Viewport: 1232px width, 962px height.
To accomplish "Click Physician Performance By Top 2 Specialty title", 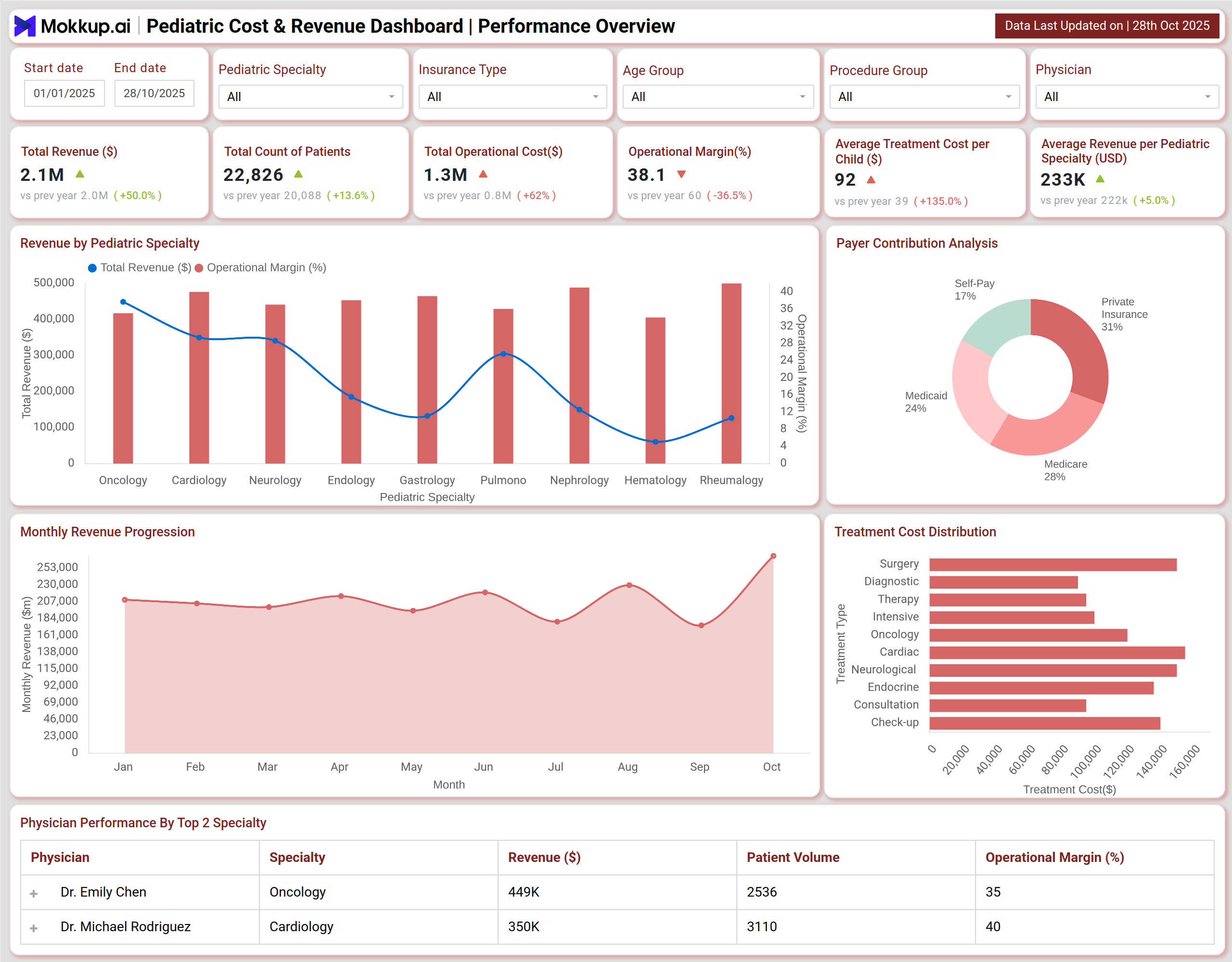I will 143,823.
